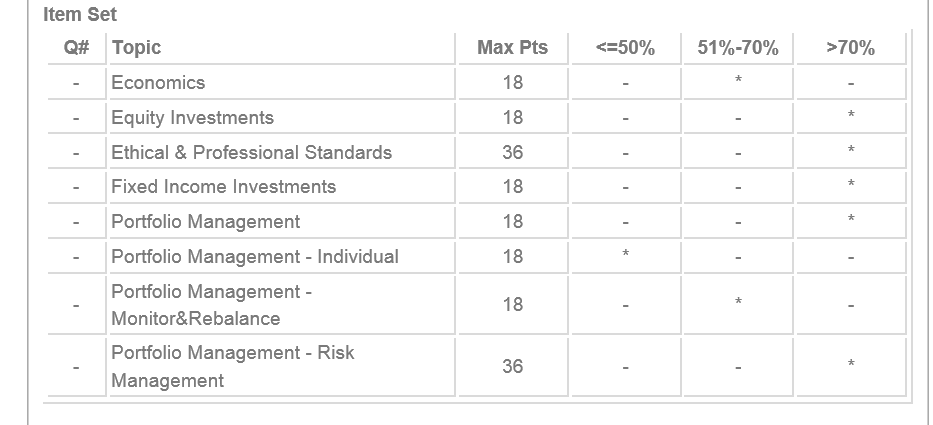
Task: Select the Fixed Income Investments topic
Action: (x=223, y=187)
